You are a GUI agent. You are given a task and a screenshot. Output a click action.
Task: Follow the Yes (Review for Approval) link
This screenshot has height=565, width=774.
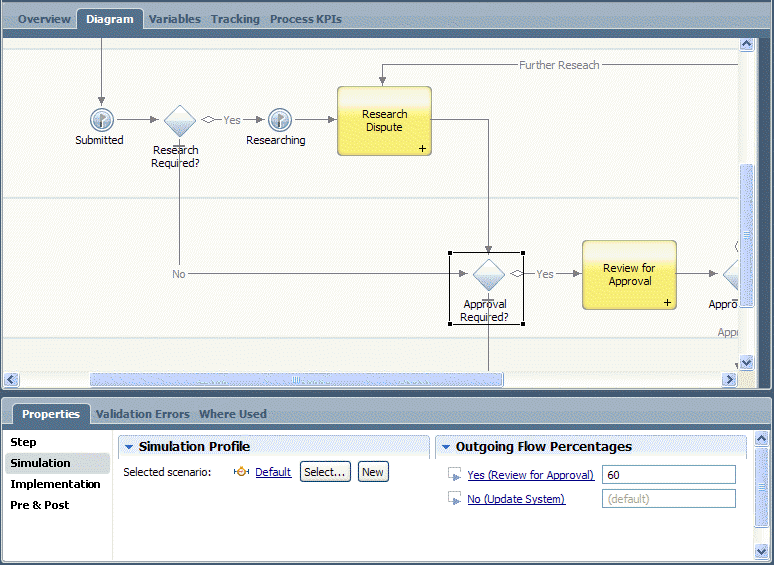click(531, 475)
